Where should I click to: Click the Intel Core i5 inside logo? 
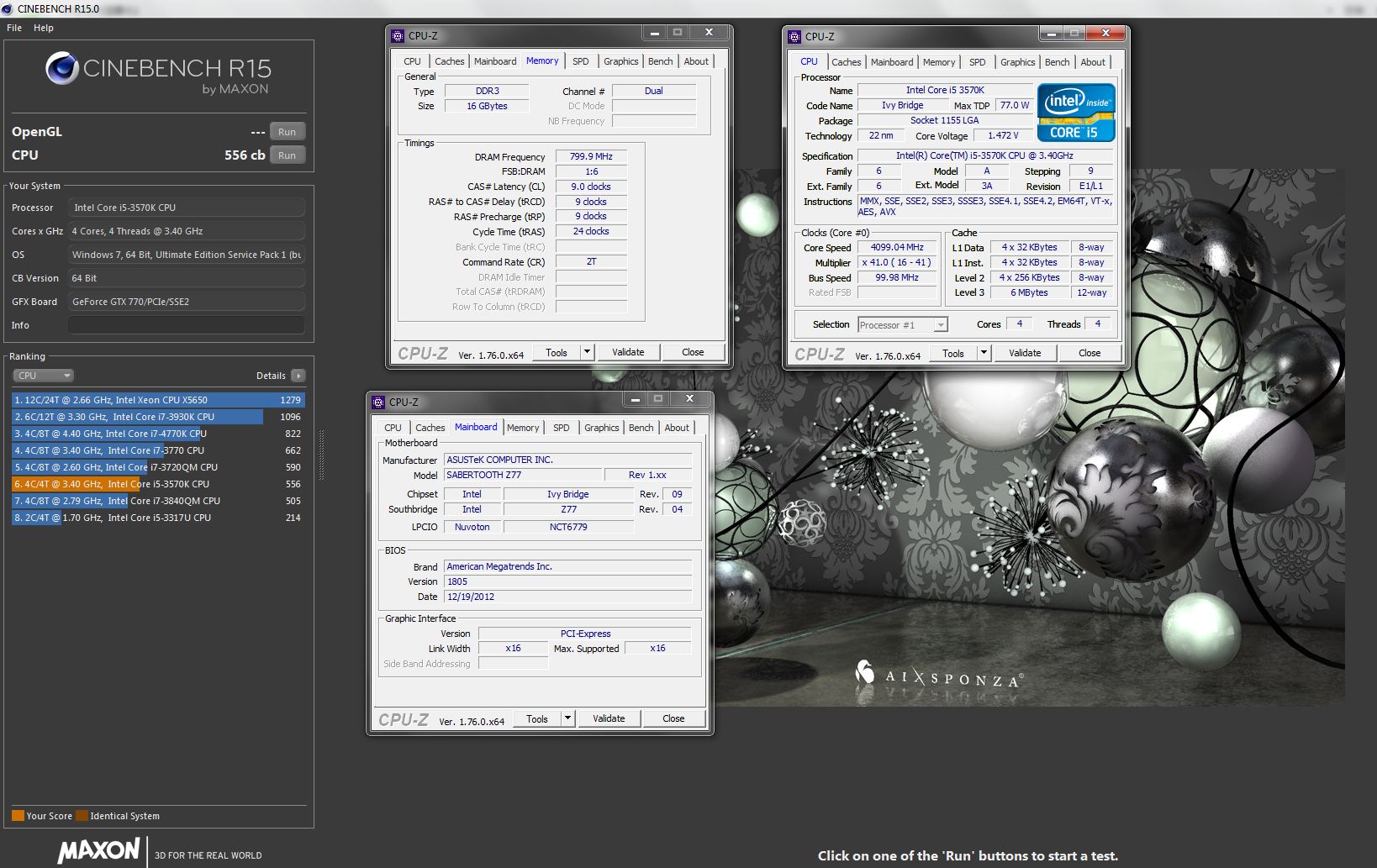click(1076, 112)
